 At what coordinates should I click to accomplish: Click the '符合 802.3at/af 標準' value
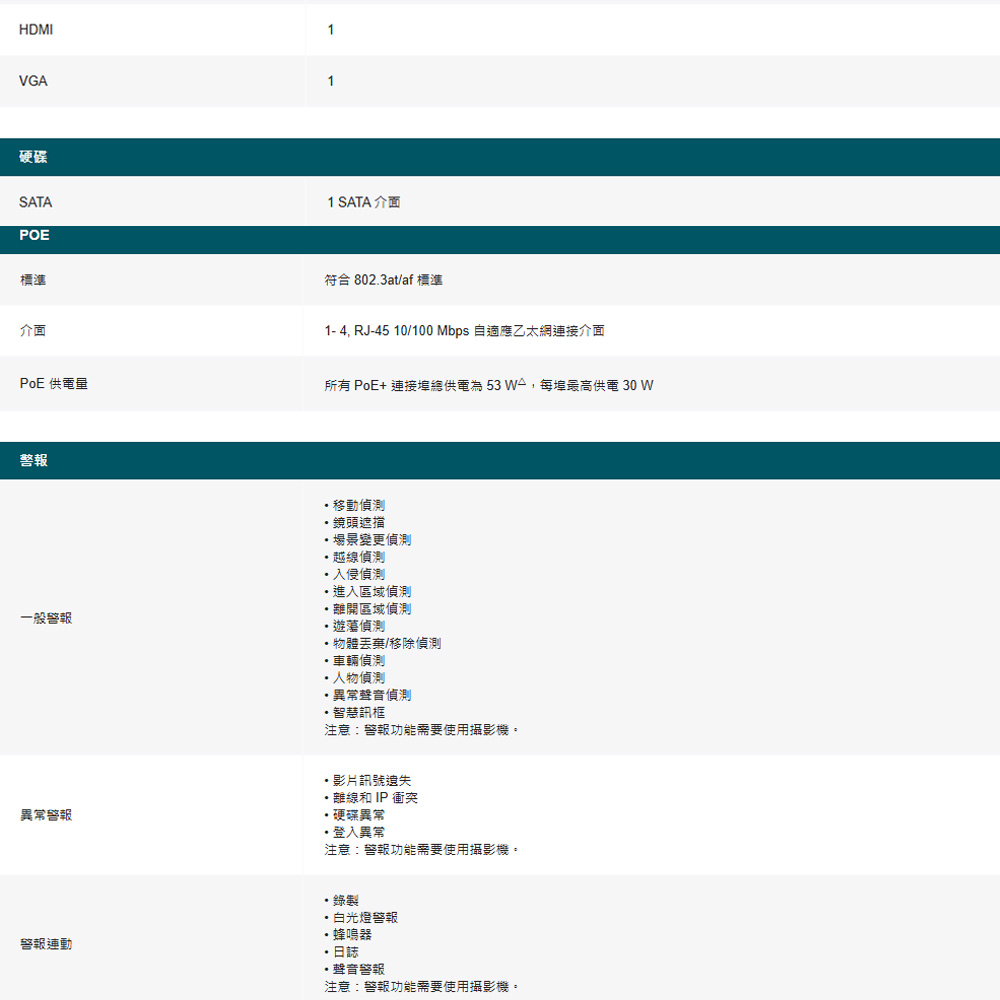pos(384,280)
